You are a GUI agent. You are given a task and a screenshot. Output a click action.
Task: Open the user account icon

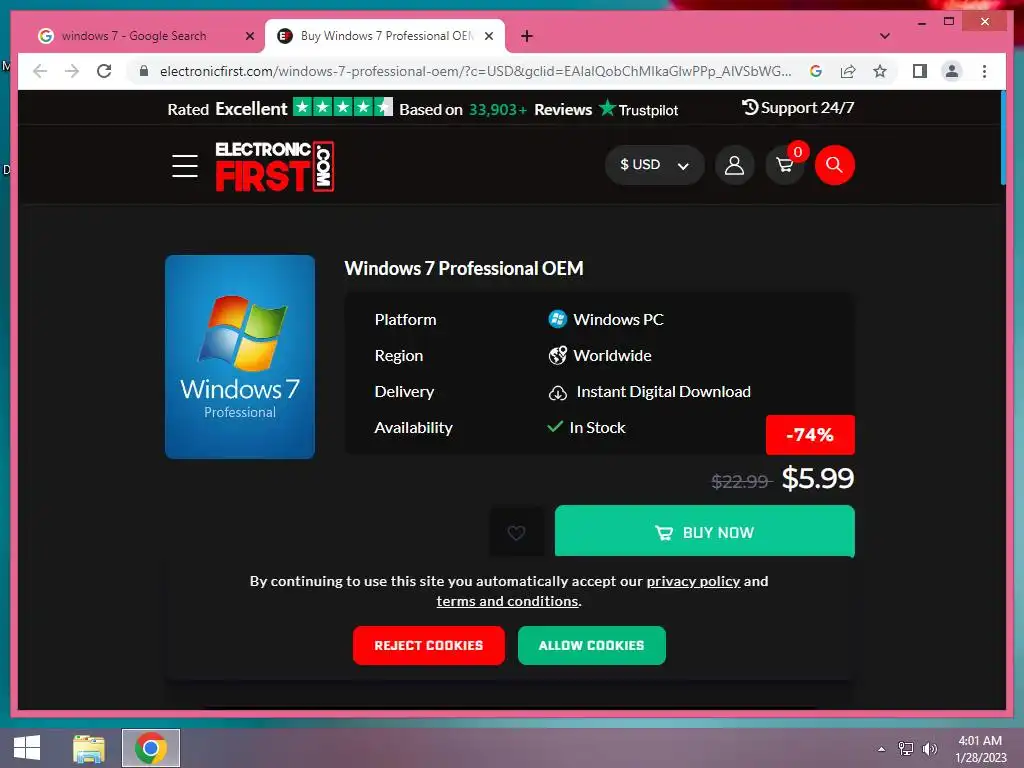point(735,165)
